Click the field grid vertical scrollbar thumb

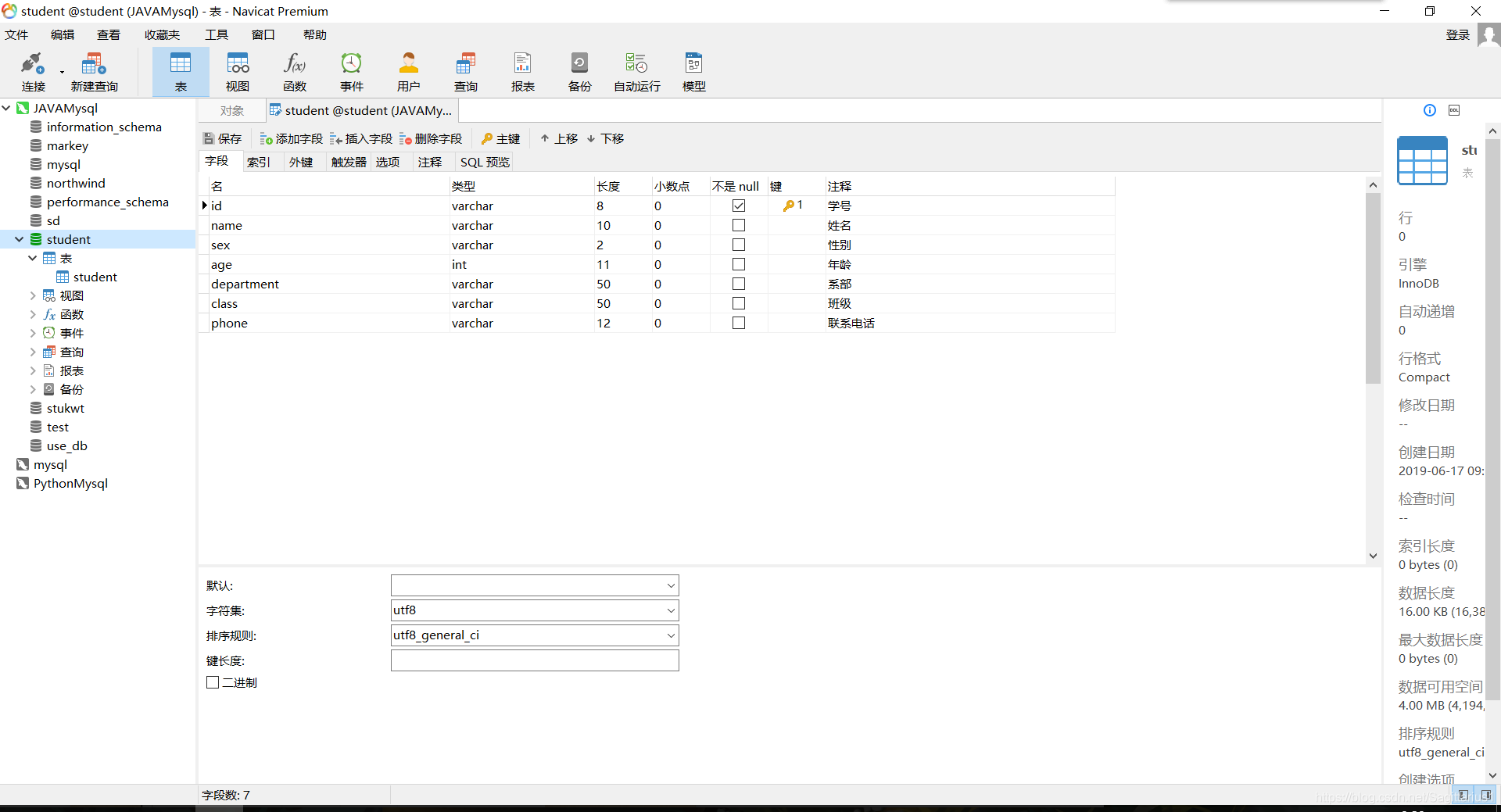(1374, 288)
